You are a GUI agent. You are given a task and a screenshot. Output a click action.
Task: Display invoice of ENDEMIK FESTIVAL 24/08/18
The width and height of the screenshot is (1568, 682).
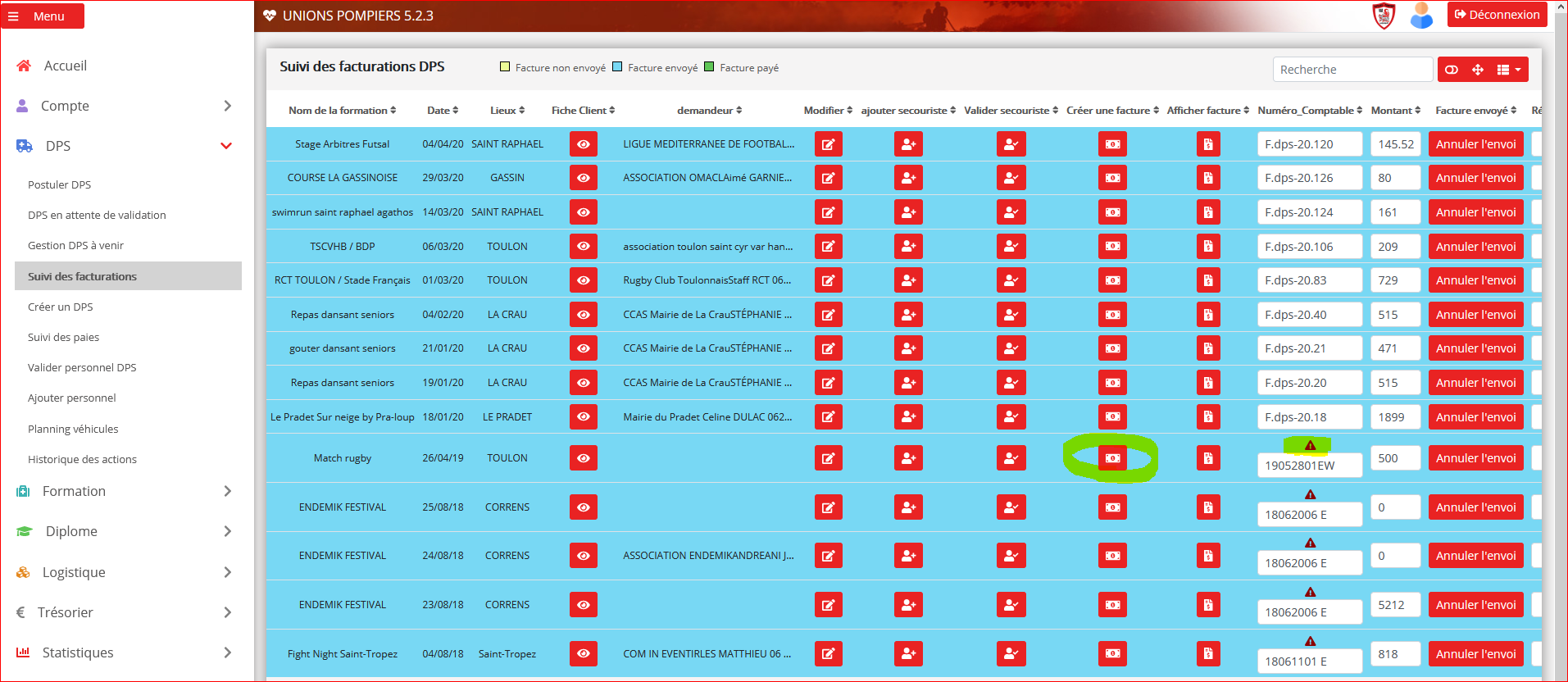(1208, 556)
